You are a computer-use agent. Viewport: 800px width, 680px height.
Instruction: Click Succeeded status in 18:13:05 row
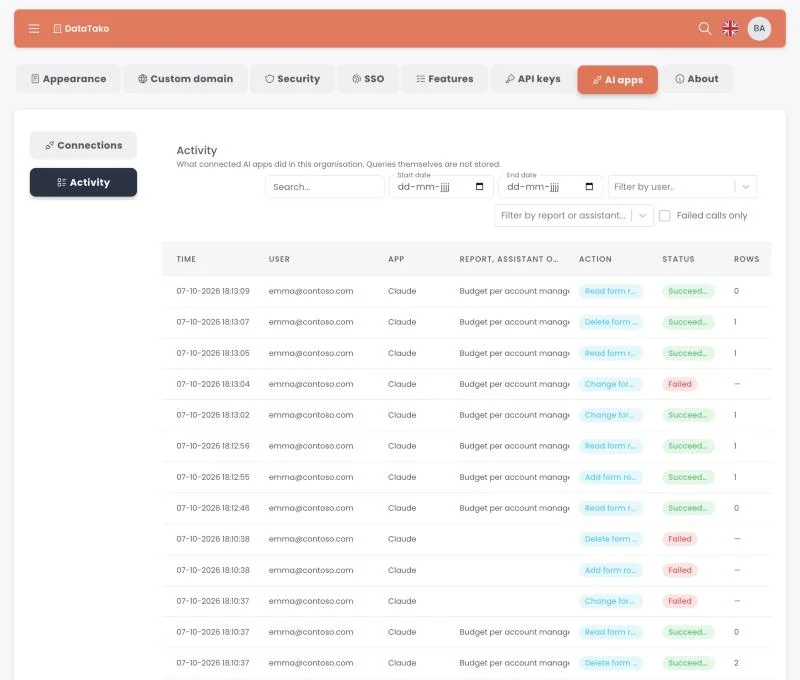(688, 353)
